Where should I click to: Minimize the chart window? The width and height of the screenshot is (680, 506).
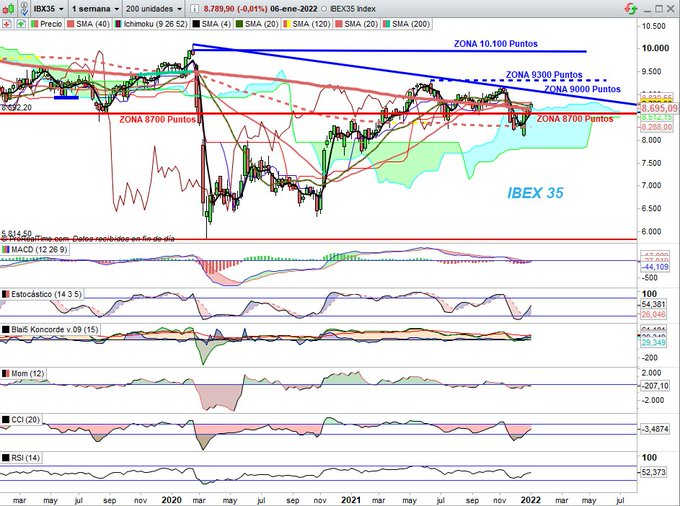pos(647,9)
